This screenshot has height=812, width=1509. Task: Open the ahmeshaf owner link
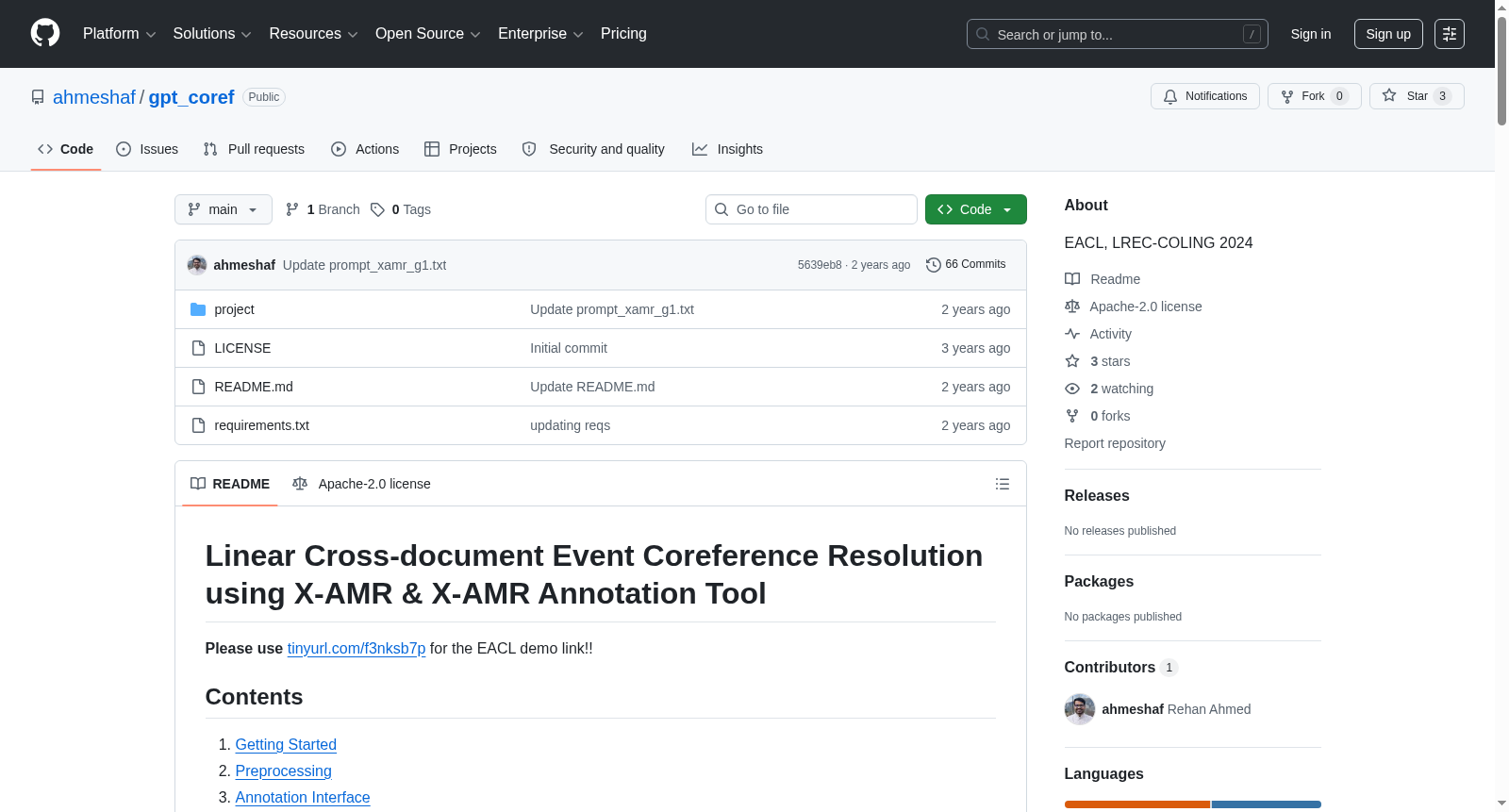click(94, 97)
